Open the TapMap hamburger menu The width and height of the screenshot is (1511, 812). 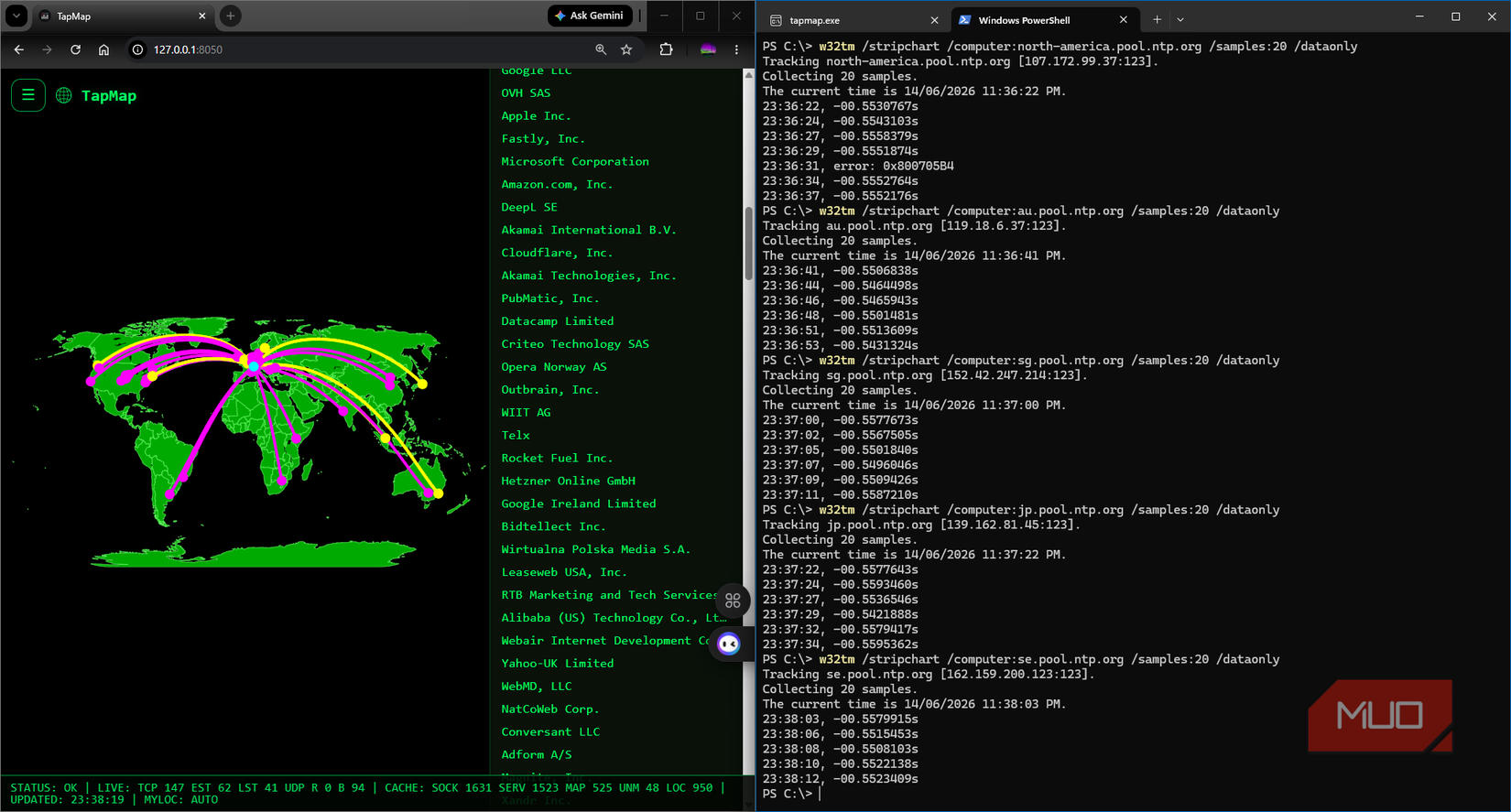click(28, 95)
